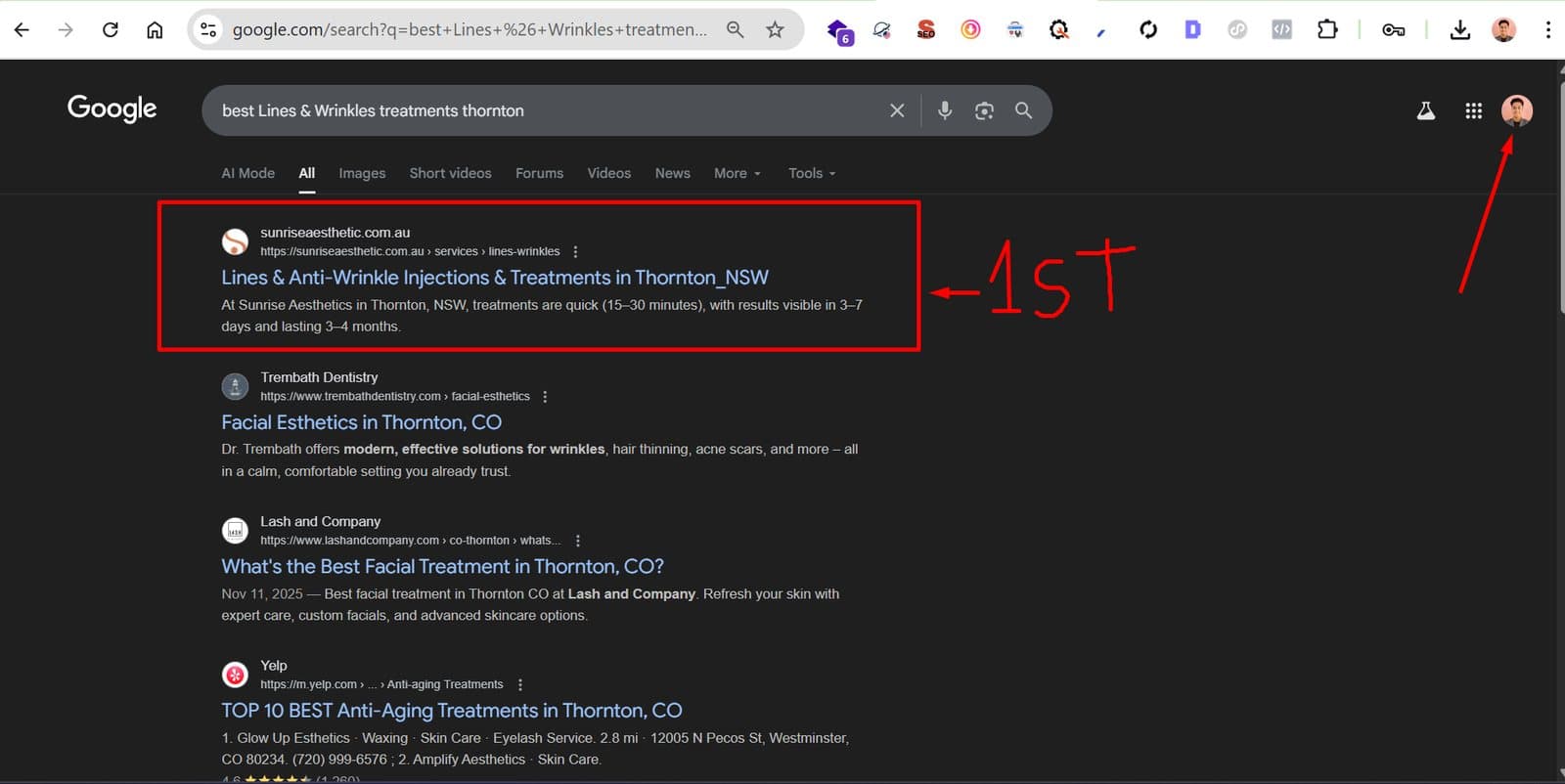Screen dimensions: 1565x784
Task: Open 'Lines & Anti-Wrinkle Injections & Treatments' result
Action: [x=495, y=278]
